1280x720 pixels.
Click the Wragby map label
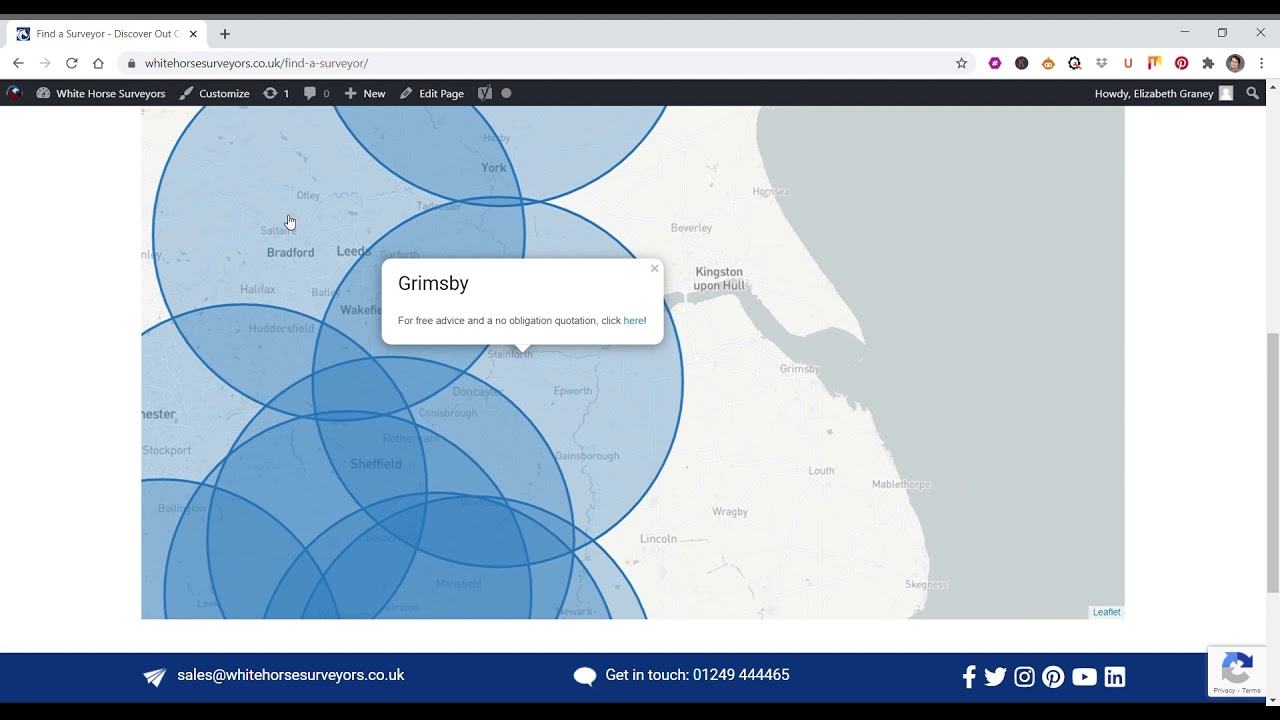tap(730, 512)
